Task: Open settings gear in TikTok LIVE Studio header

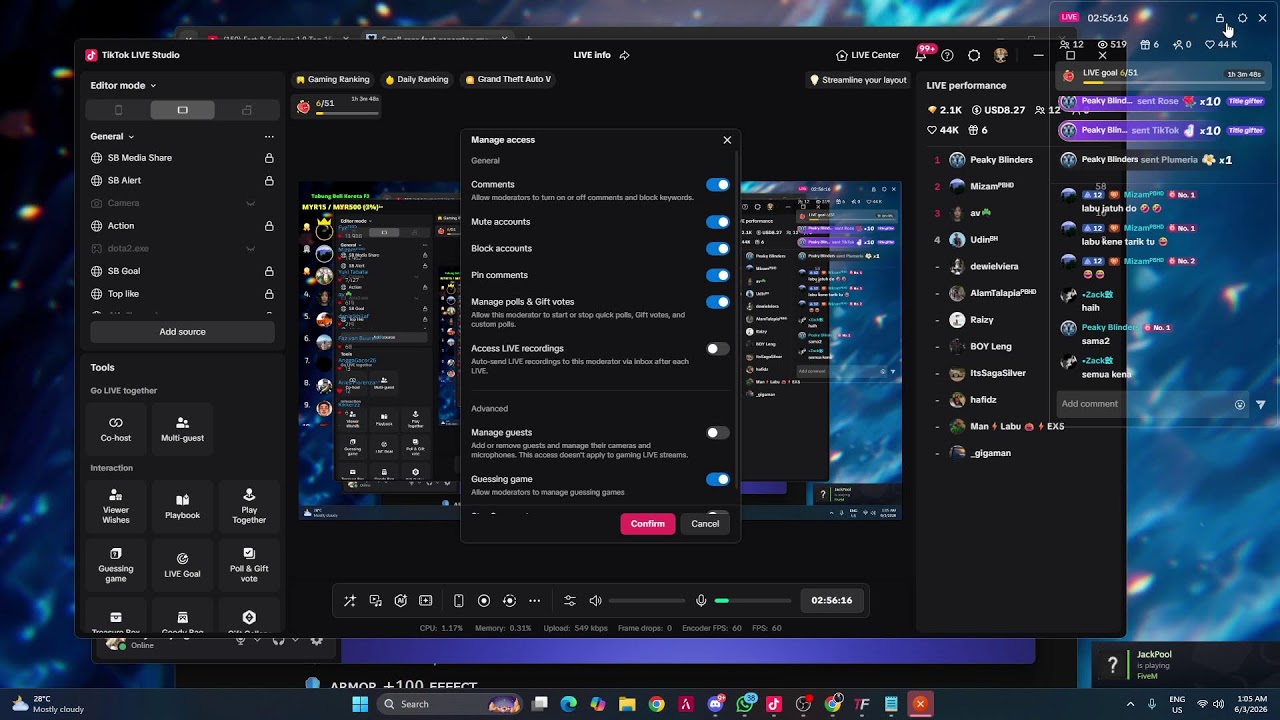Action: pos(974,55)
